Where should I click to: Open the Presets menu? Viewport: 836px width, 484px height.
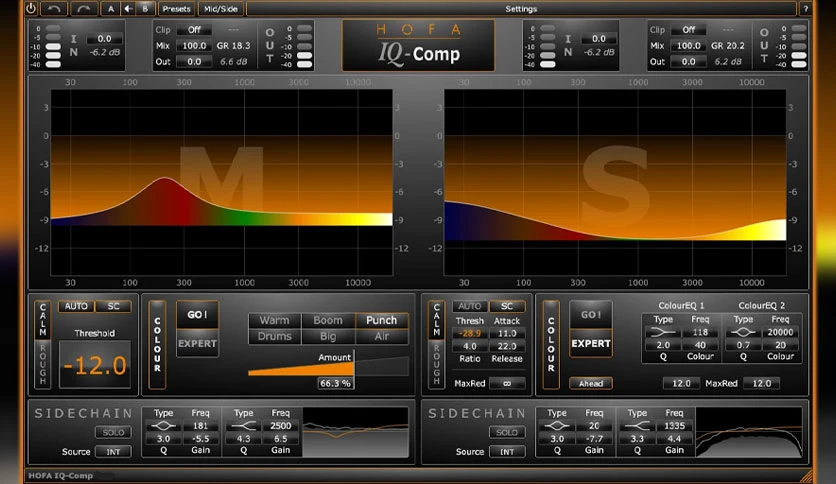[x=176, y=9]
